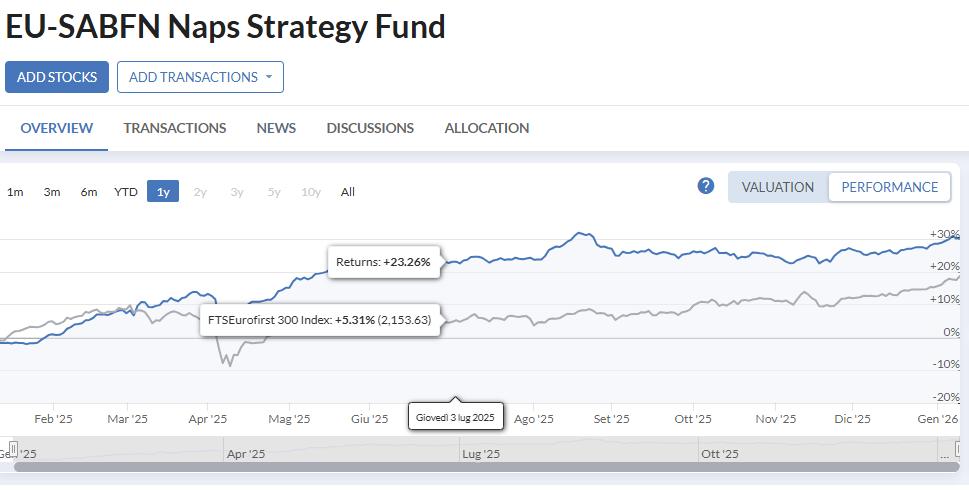Click the horizontal scrollbar under the navigator
This screenshot has width=969, height=490.
coord(486,467)
